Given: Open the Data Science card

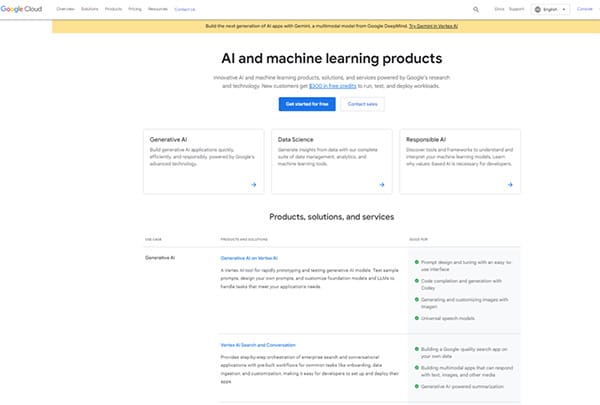Looking at the screenshot, I should tap(332, 161).
